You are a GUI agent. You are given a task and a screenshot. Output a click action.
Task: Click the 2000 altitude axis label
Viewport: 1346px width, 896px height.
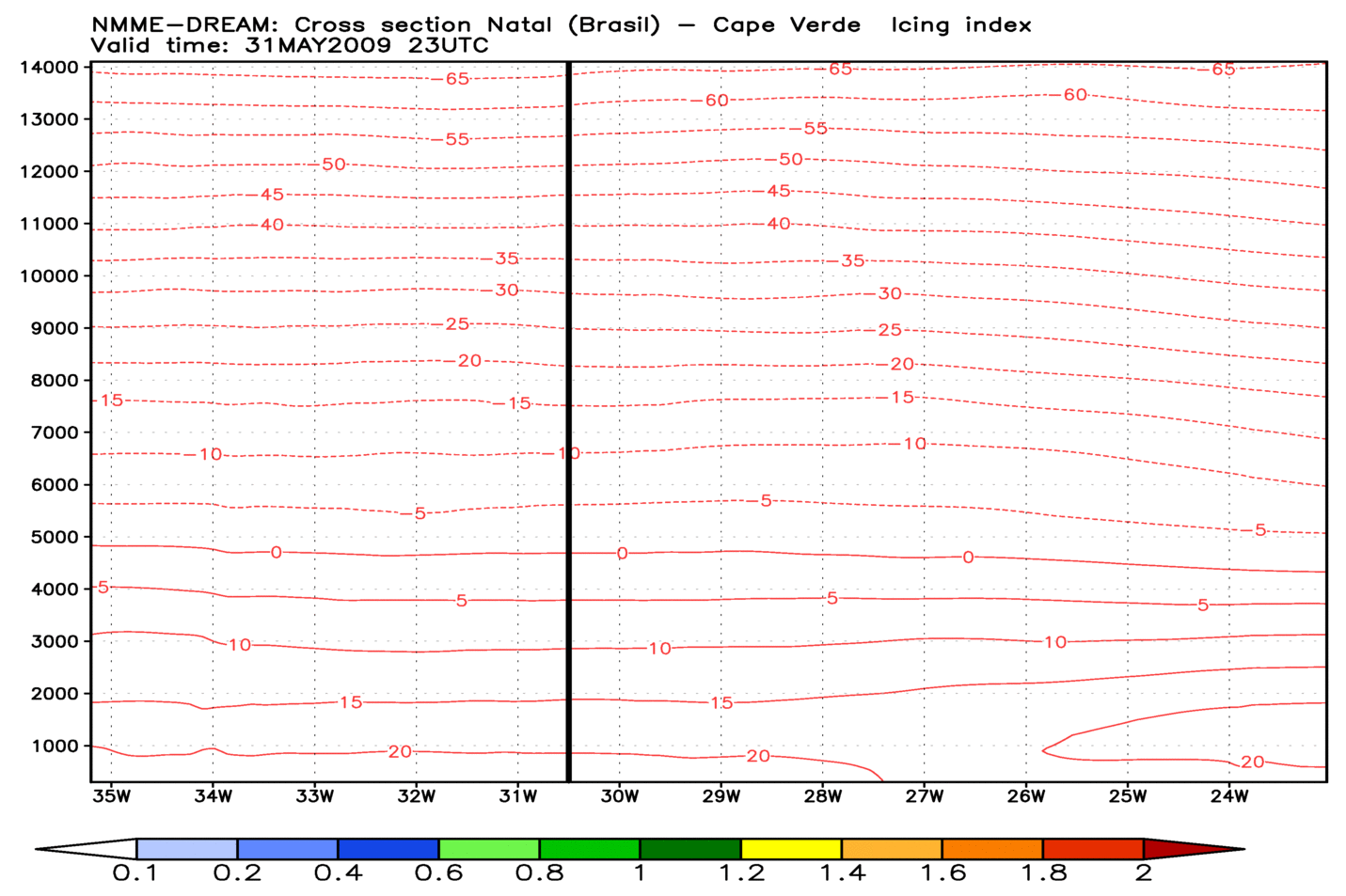point(55,694)
